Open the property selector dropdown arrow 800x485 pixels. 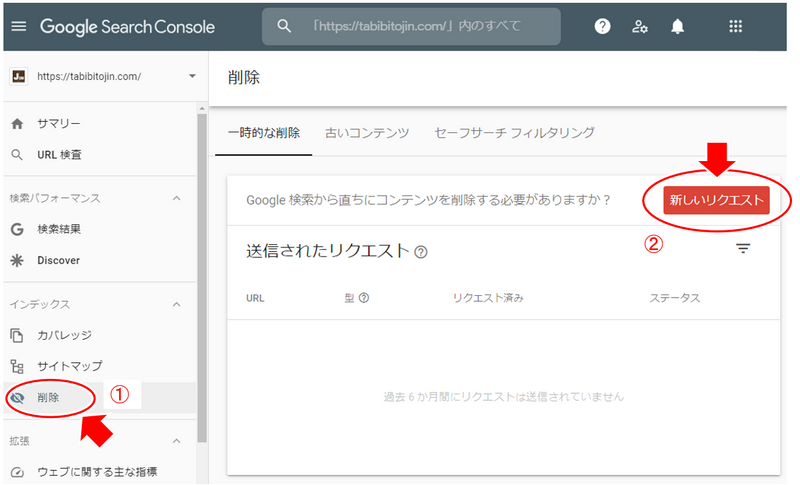tap(192, 76)
